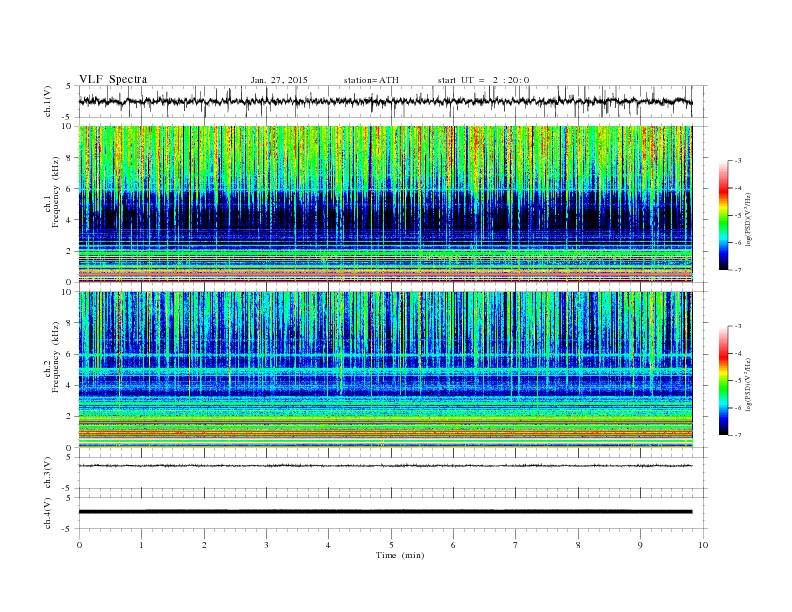
Task: Click the ch.1 spectrogram color scale bar
Action: 724,215
